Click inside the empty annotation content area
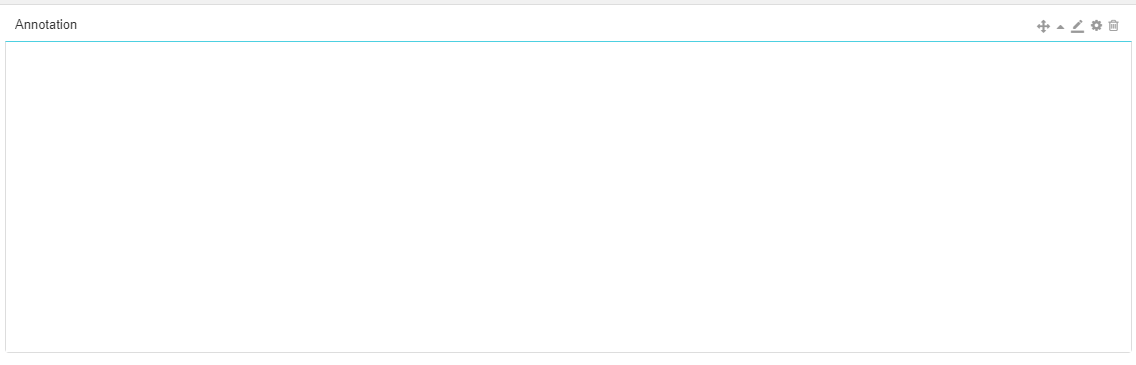Image resolution: width=1136 pixels, height=365 pixels. (568, 197)
